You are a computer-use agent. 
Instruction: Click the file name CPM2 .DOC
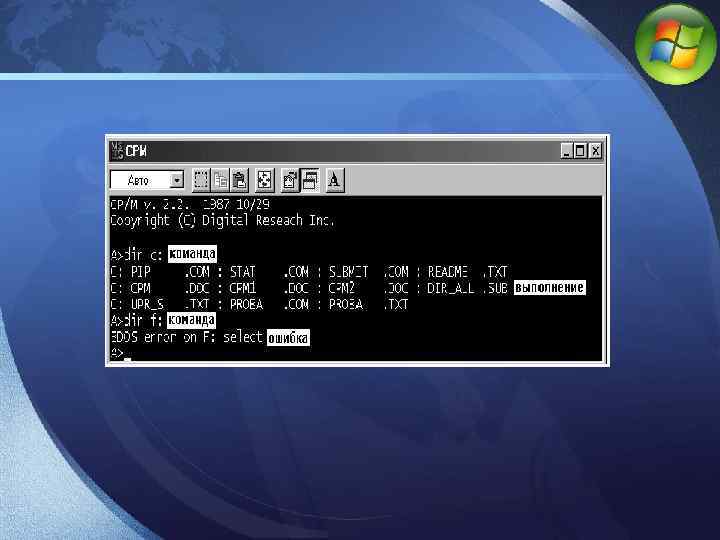coord(368,288)
